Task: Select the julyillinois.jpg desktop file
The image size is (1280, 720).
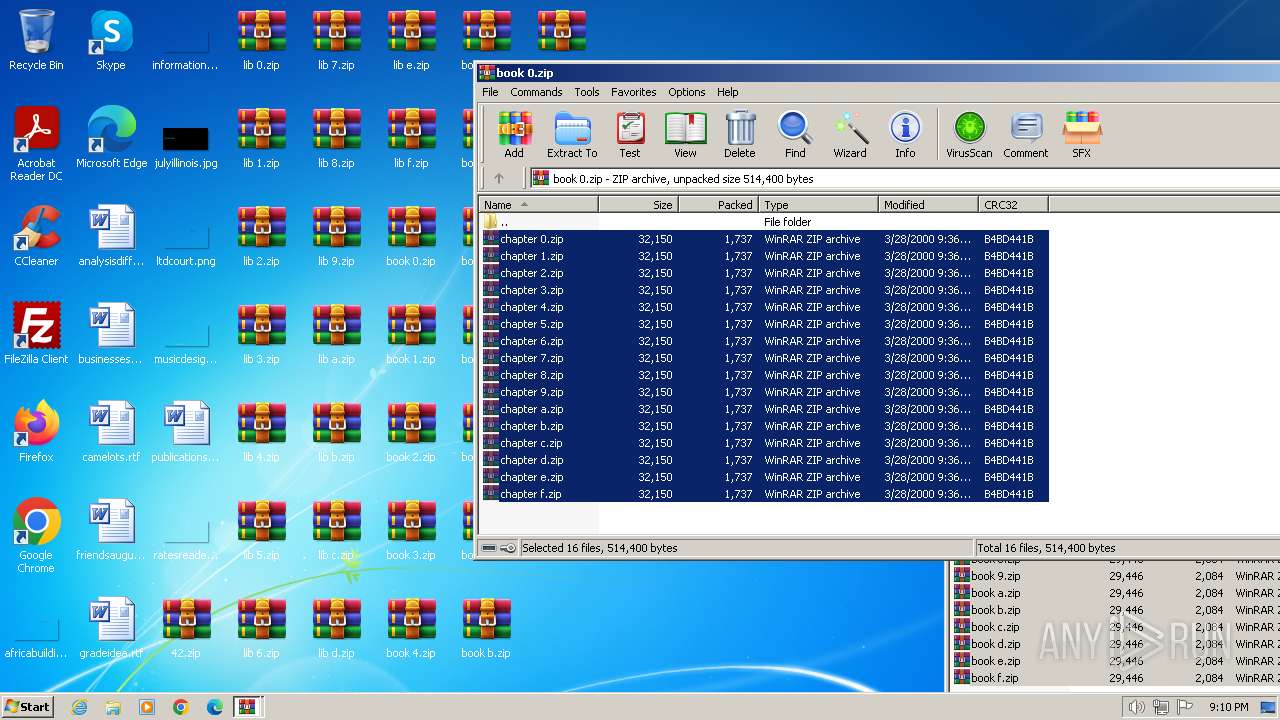Action: tap(186, 146)
